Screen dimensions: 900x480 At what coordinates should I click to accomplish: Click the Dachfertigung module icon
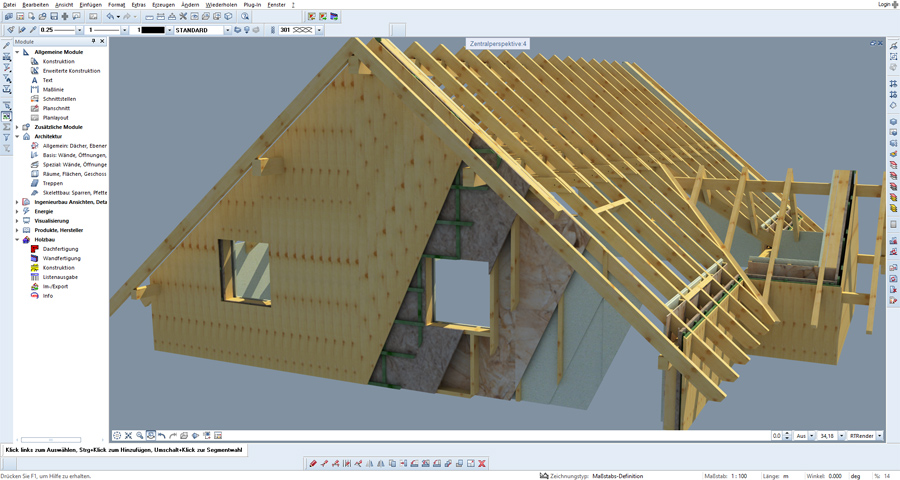(x=35, y=249)
